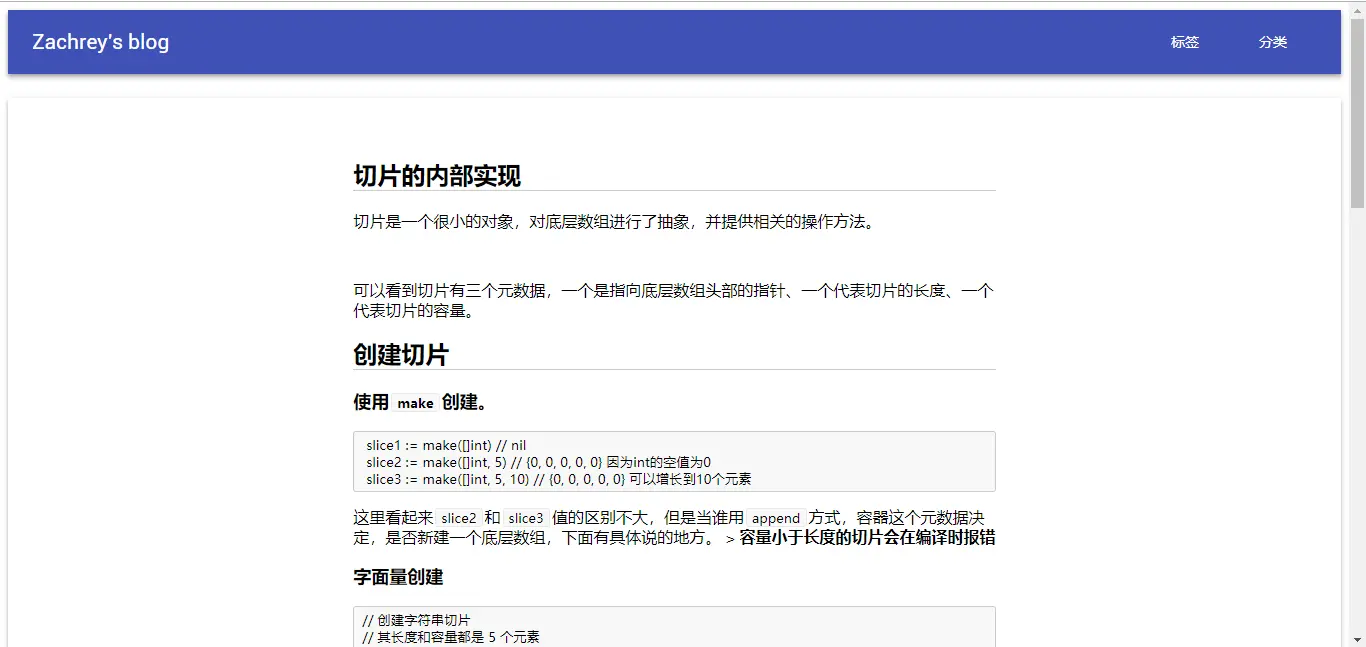Click the "Zachrey's blog" site title
This screenshot has height=647, width=1366.
(99, 41)
